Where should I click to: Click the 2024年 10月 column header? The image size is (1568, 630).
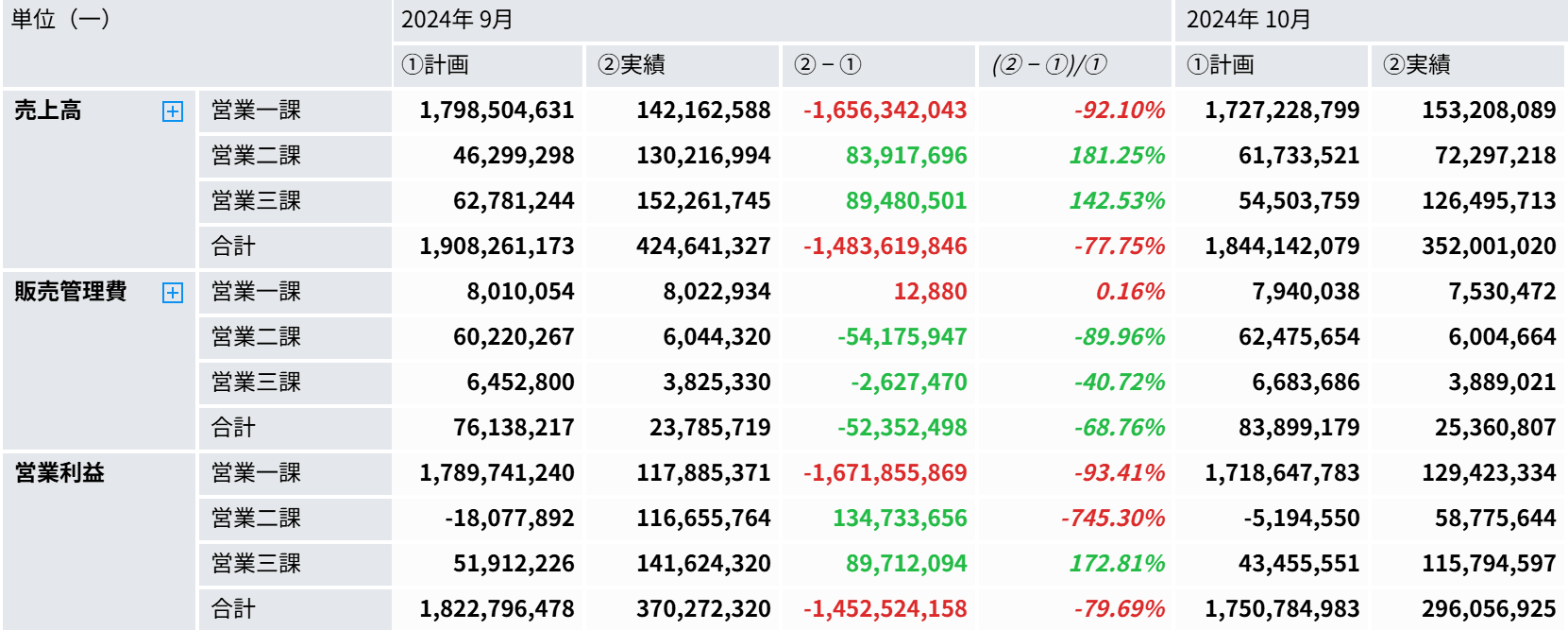(x=1248, y=20)
